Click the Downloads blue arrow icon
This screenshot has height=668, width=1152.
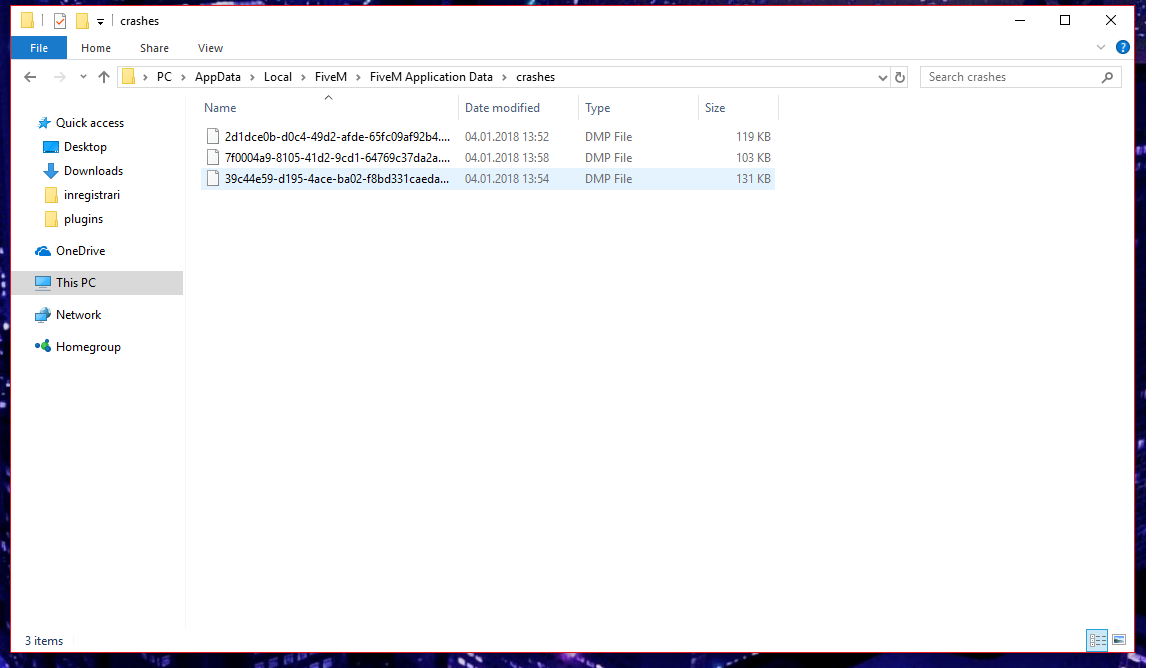(51, 171)
